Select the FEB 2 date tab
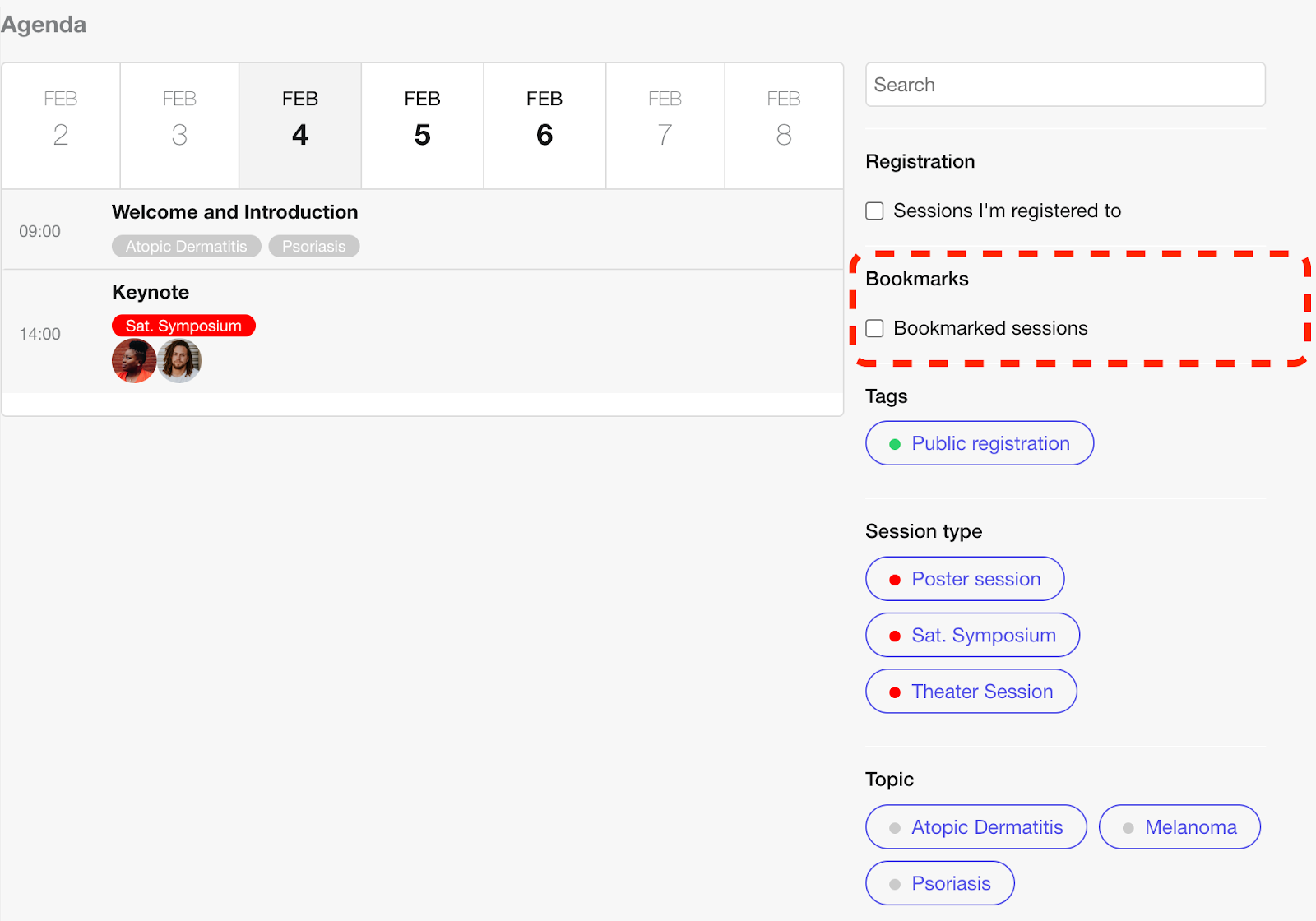Viewport: 1316px width, 921px height. 61,126
